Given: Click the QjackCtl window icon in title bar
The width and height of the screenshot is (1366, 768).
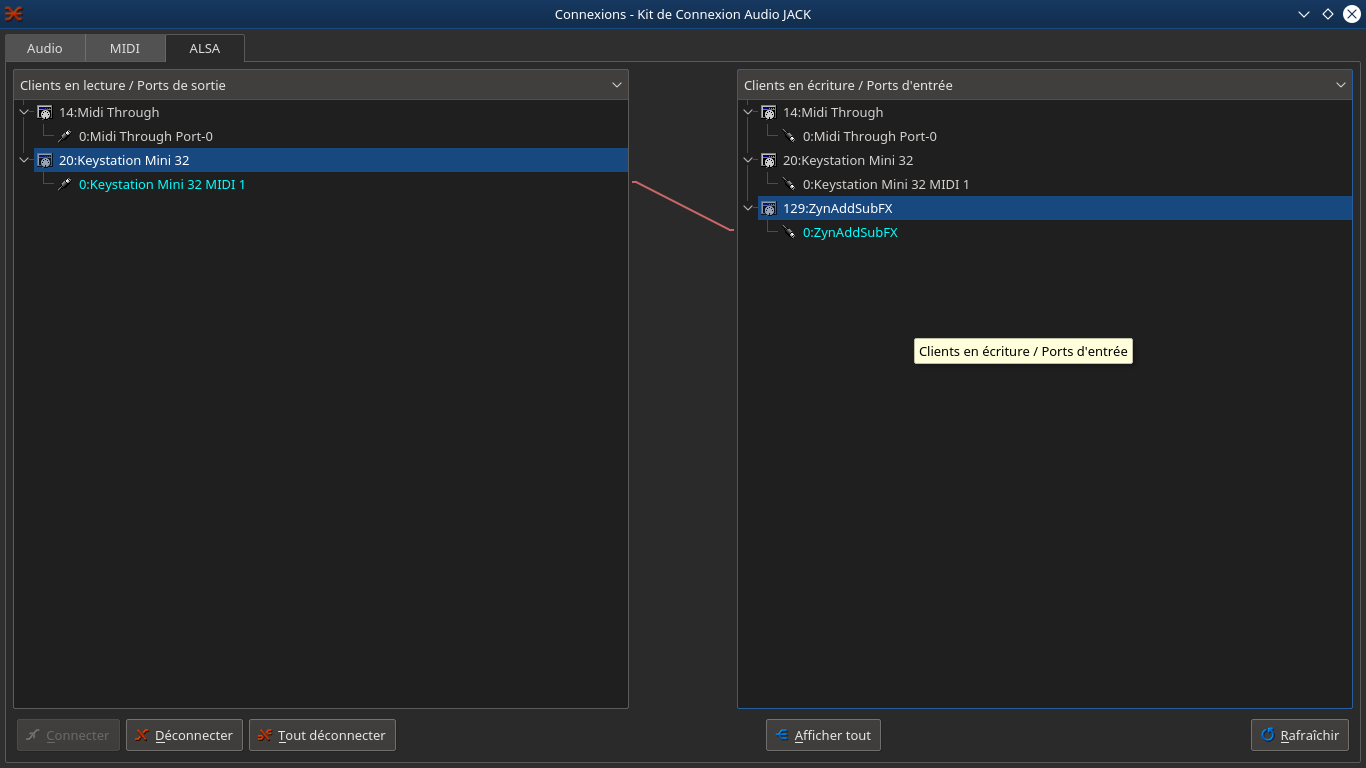Looking at the screenshot, I should coord(14,14).
